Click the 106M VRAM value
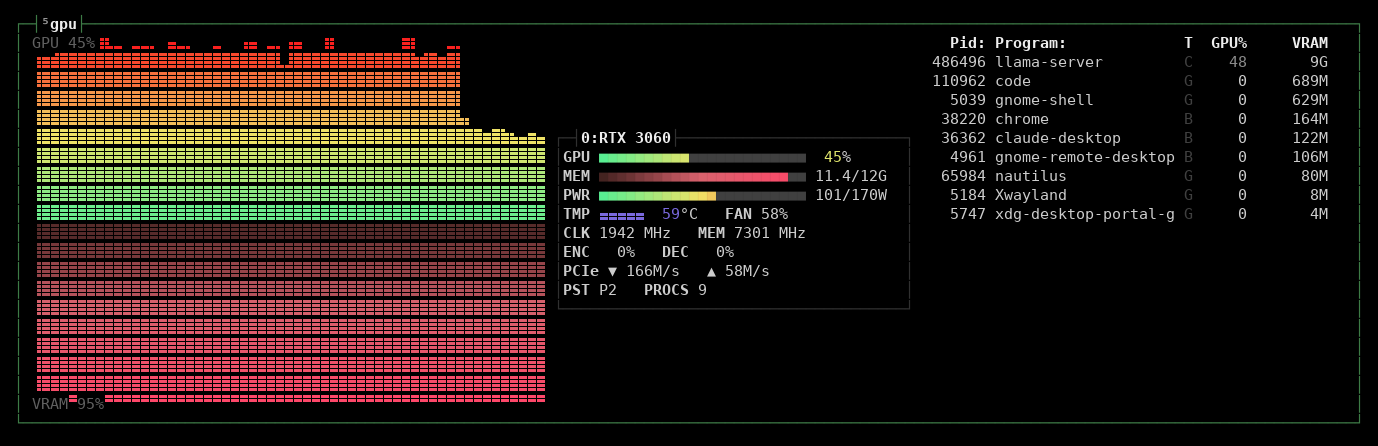 [x=1310, y=157]
